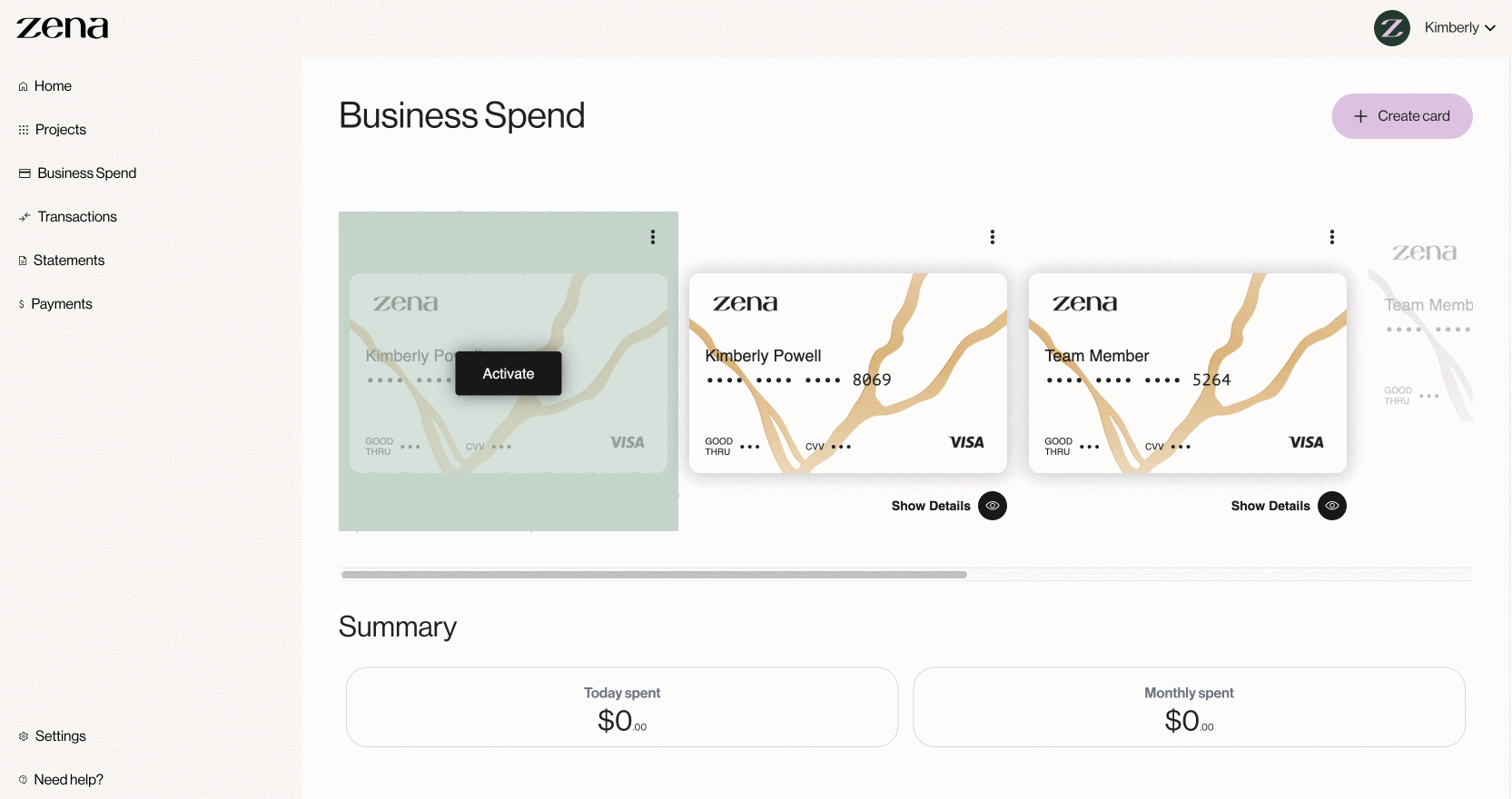Click the Payments dollar icon
1512x799 pixels.
click(x=22, y=304)
